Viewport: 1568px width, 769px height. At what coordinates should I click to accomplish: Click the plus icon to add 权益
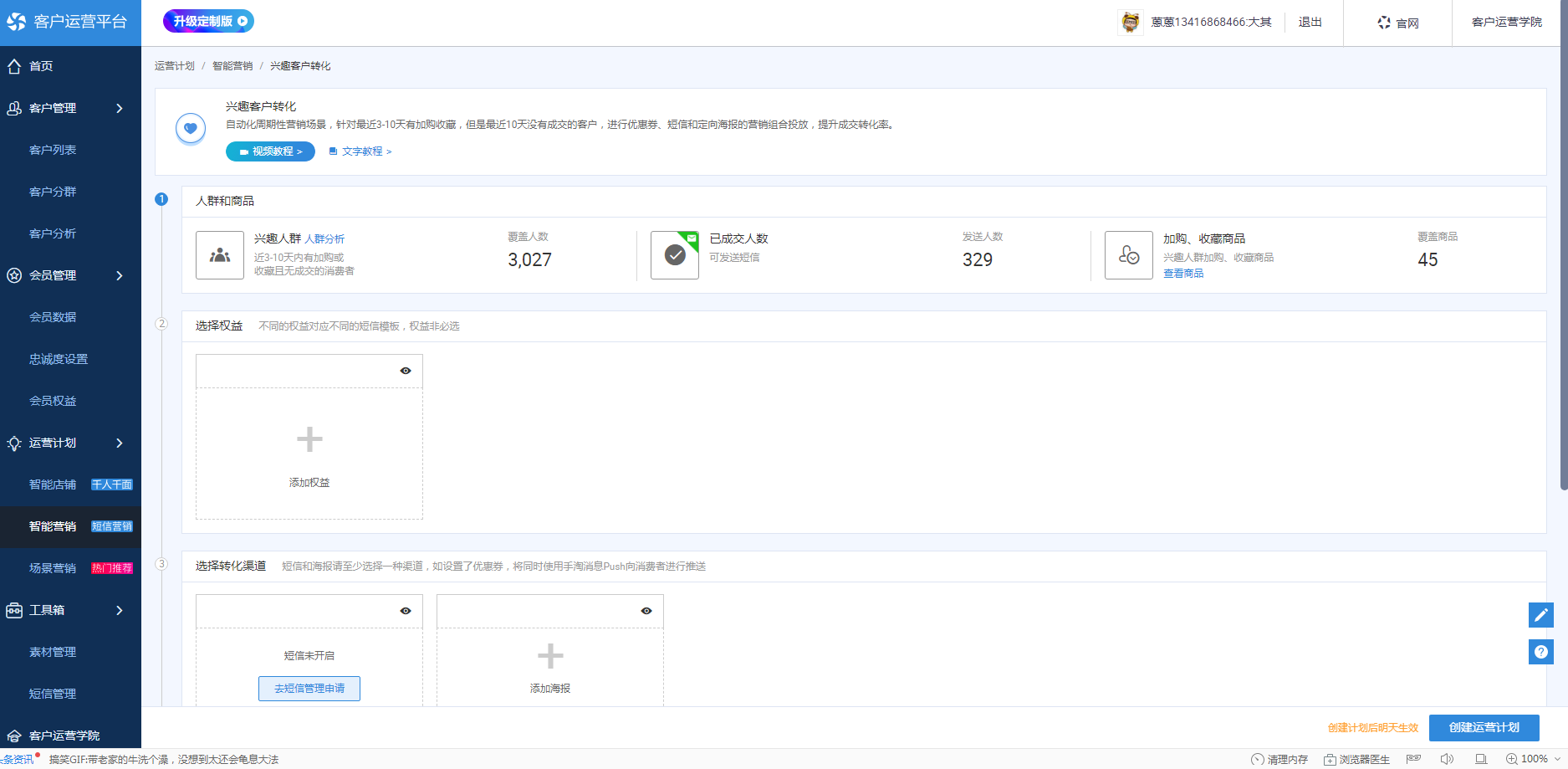[309, 439]
